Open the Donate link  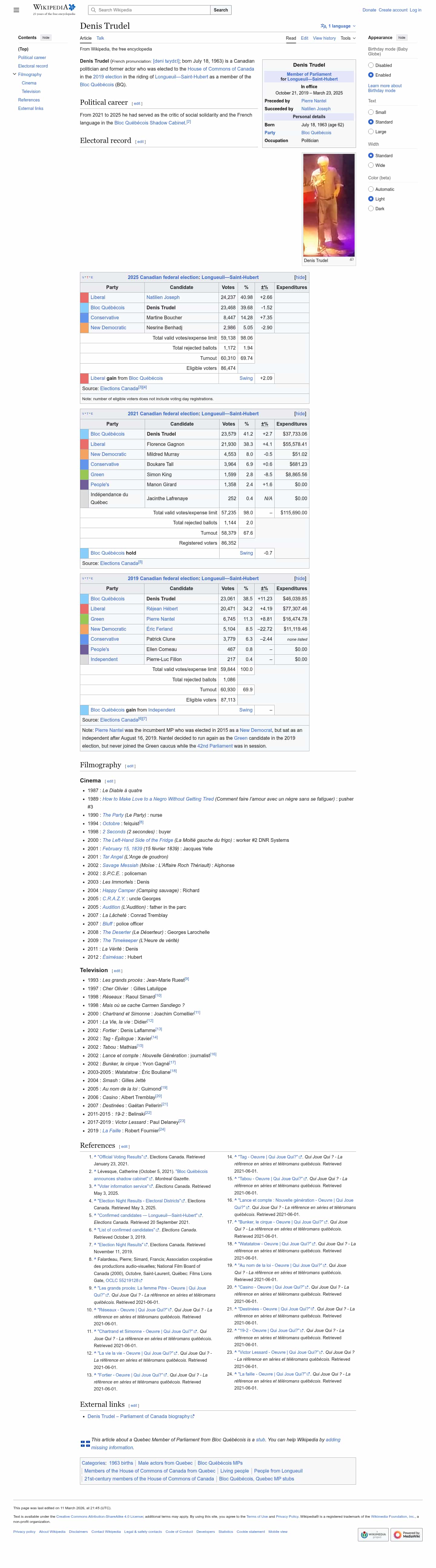(x=369, y=10)
